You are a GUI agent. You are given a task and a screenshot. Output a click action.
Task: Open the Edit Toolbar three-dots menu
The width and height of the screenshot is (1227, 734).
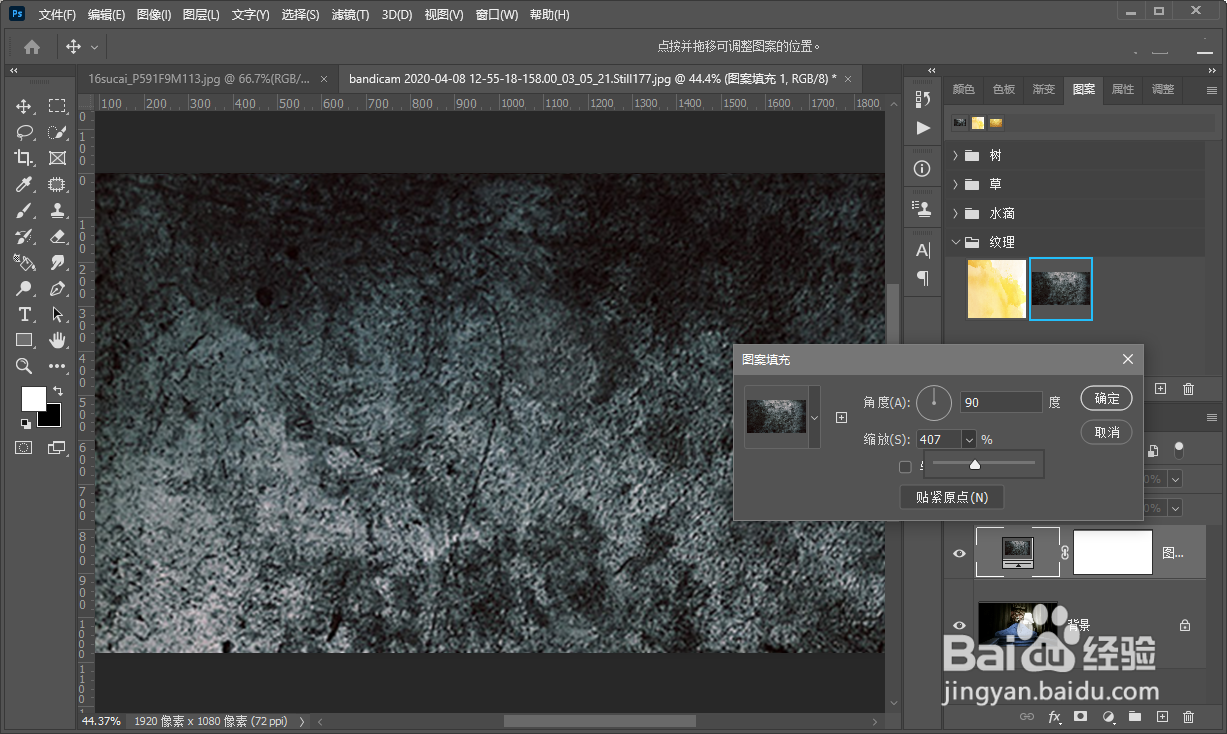point(57,366)
